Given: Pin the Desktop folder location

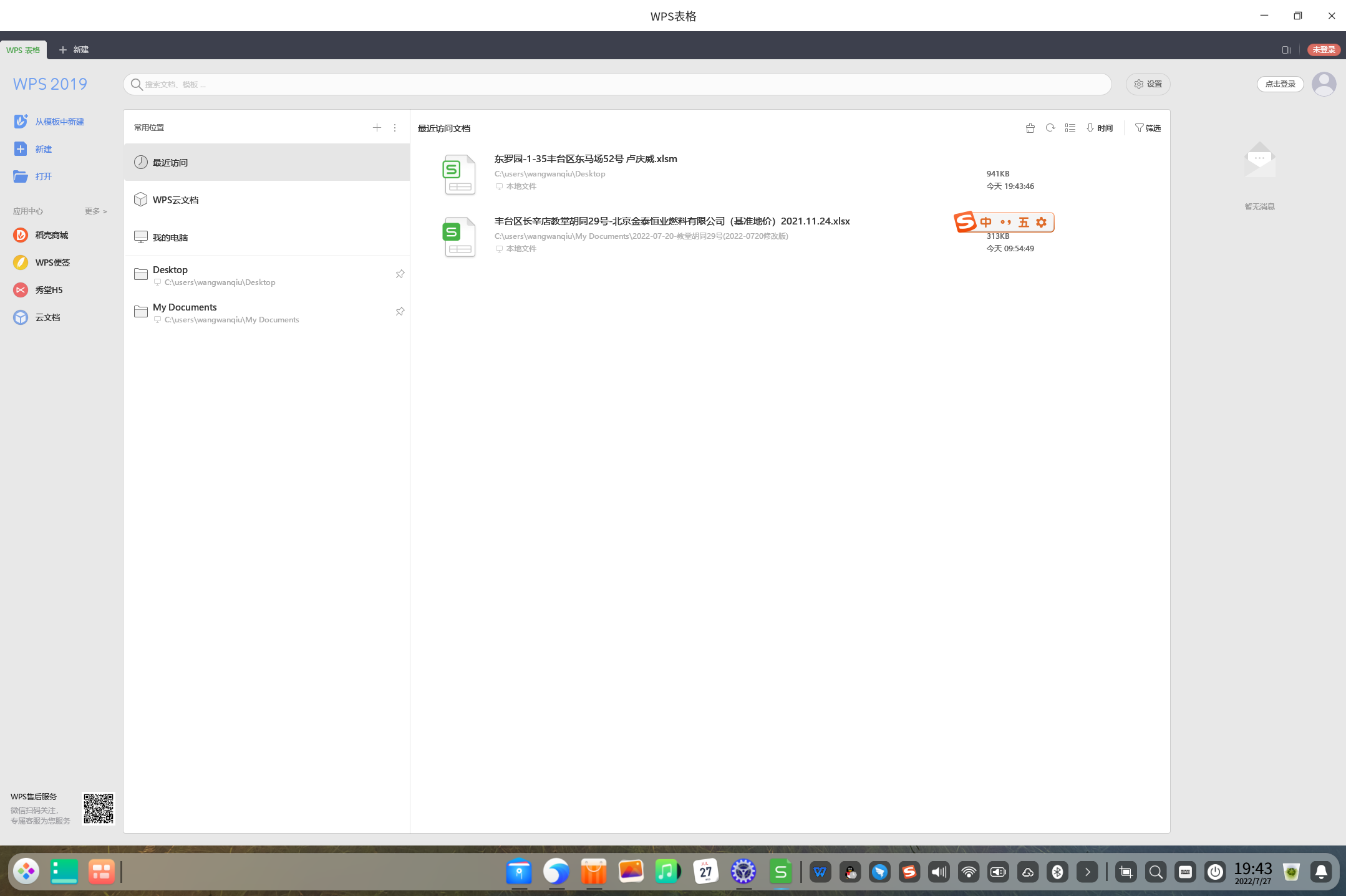Looking at the screenshot, I should pyautogui.click(x=400, y=274).
